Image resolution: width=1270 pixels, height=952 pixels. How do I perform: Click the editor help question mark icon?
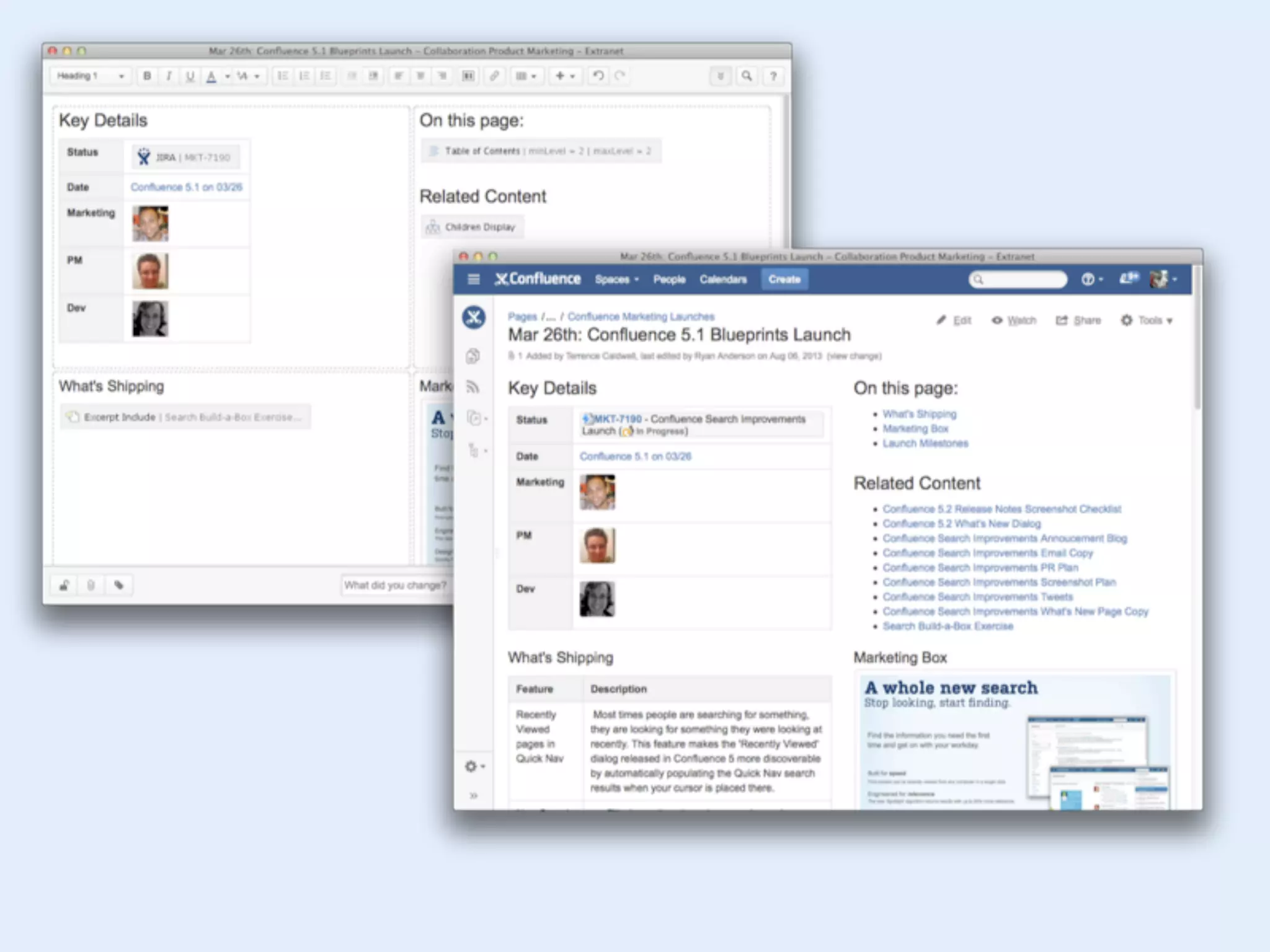[773, 76]
